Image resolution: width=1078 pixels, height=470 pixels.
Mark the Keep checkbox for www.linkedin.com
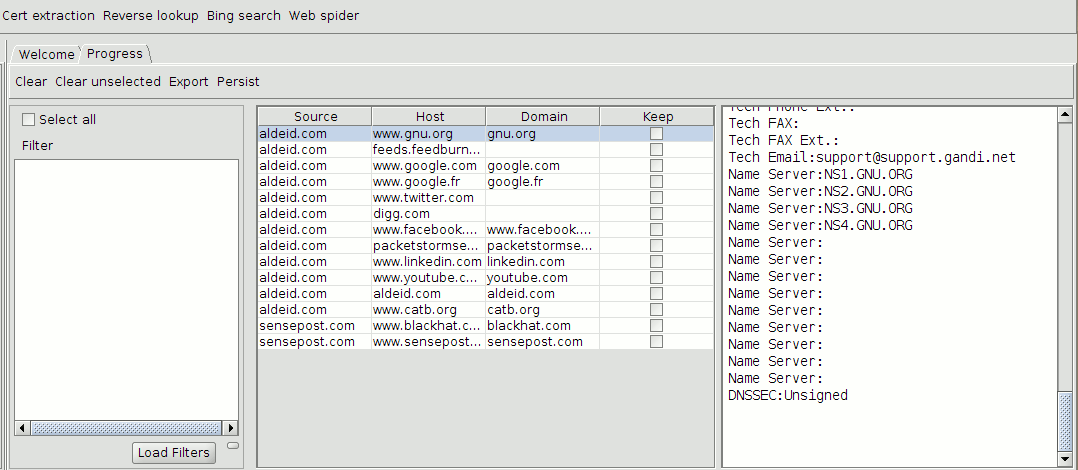point(656,262)
